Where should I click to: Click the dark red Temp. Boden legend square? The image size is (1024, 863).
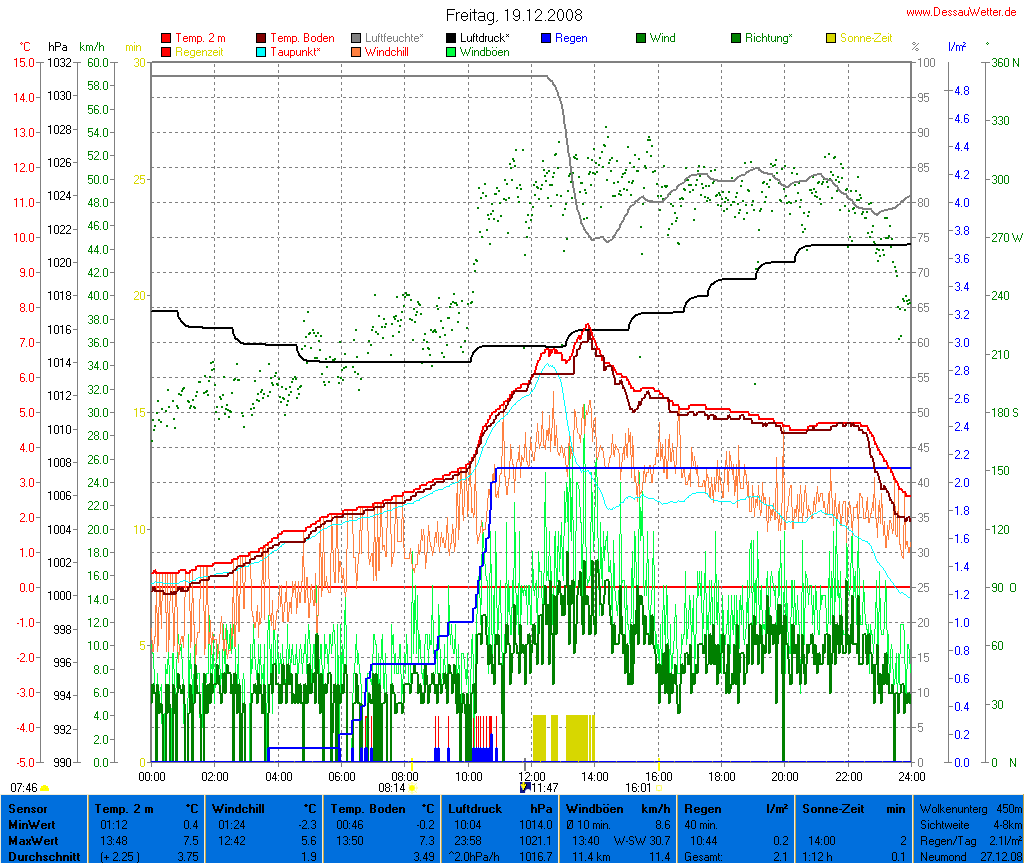(x=262, y=38)
